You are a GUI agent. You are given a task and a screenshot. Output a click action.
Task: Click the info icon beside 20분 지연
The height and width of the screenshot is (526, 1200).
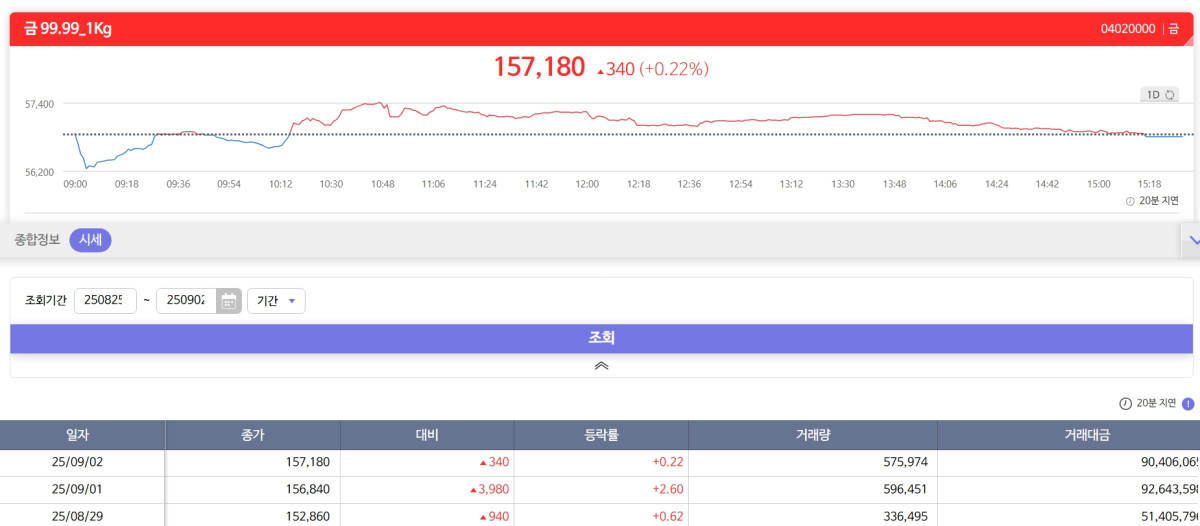(1188, 404)
